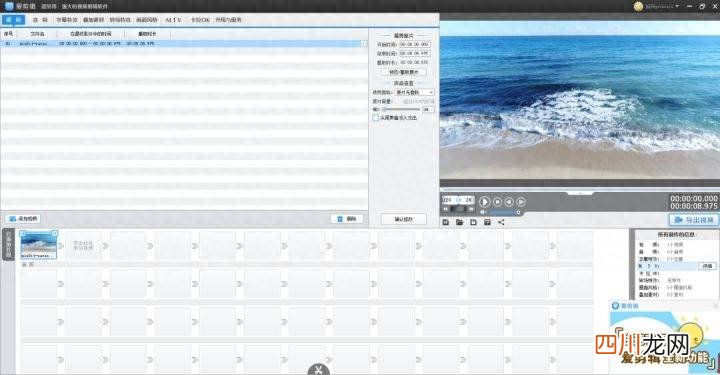The image size is (720, 375).
Task: Adjust the preview volume slider
Action: coord(505,212)
